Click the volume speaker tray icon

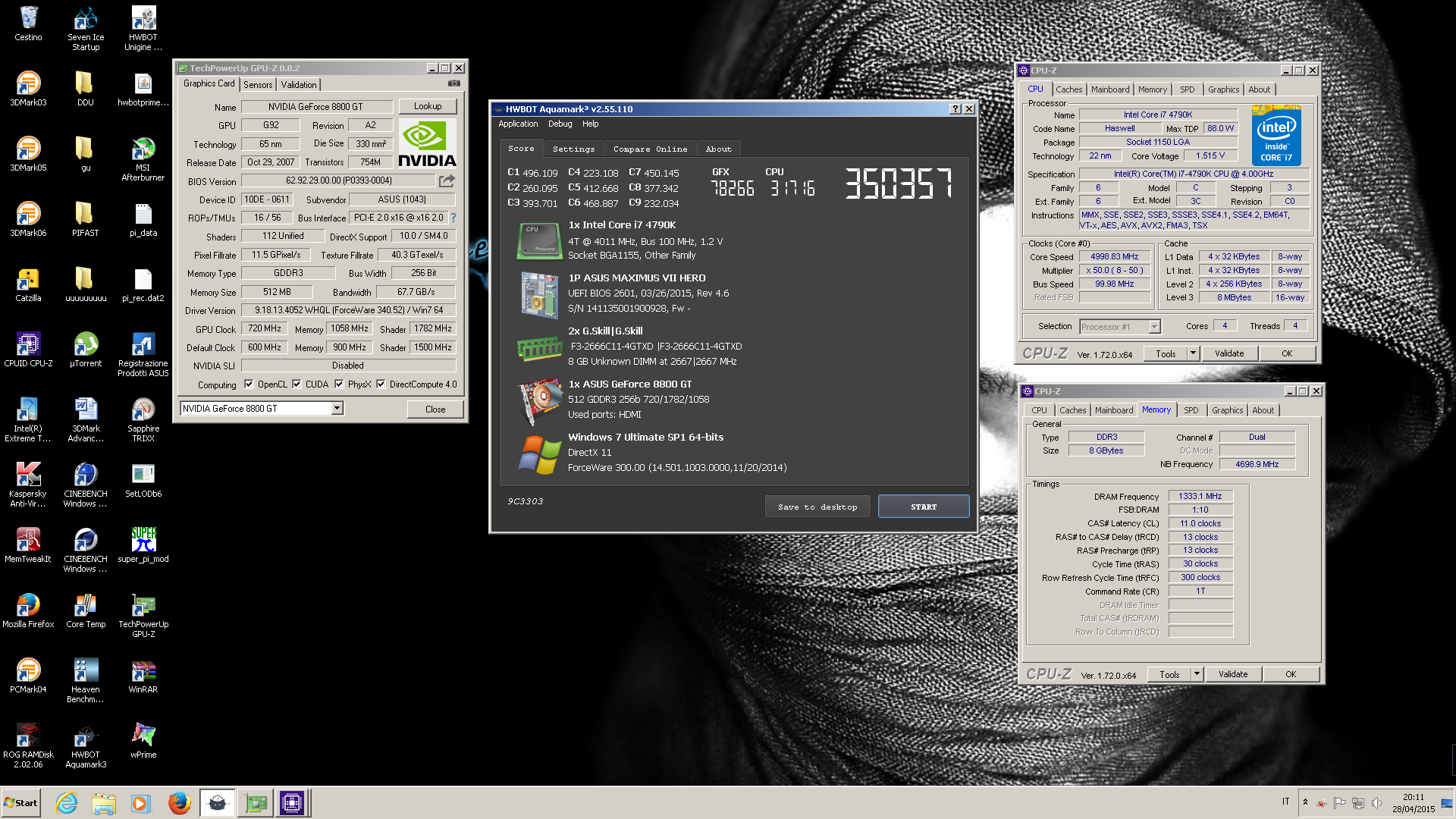point(1376,802)
